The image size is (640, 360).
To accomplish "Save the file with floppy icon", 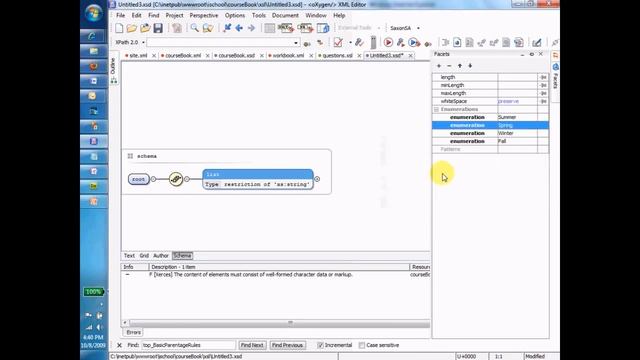I will pos(158,28).
